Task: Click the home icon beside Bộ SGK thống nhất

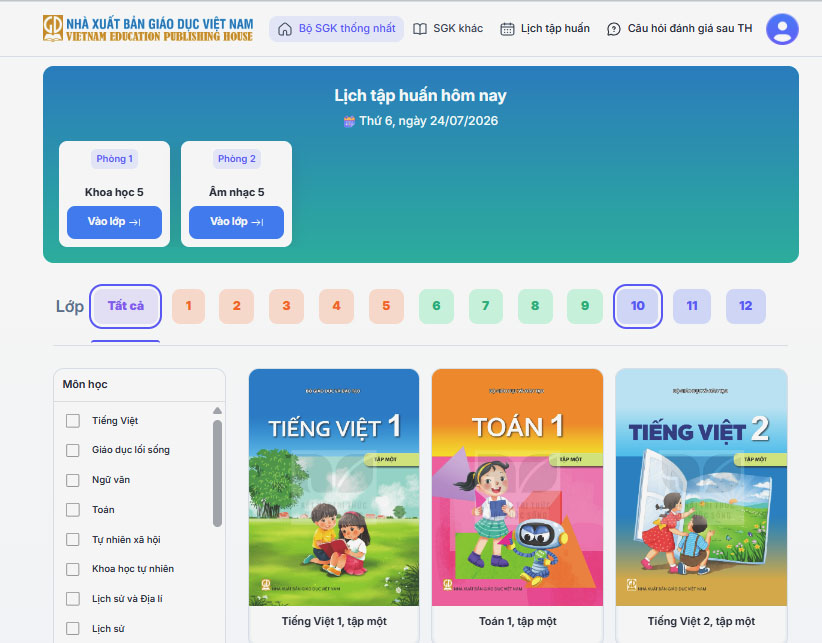Action: point(285,29)
